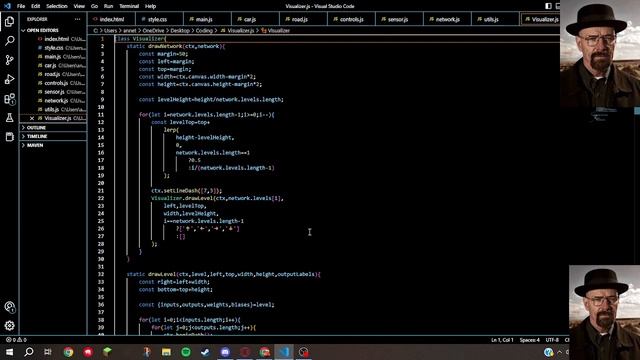
Task: Switch to the index.html tab
Action: (x=111, y=19)
